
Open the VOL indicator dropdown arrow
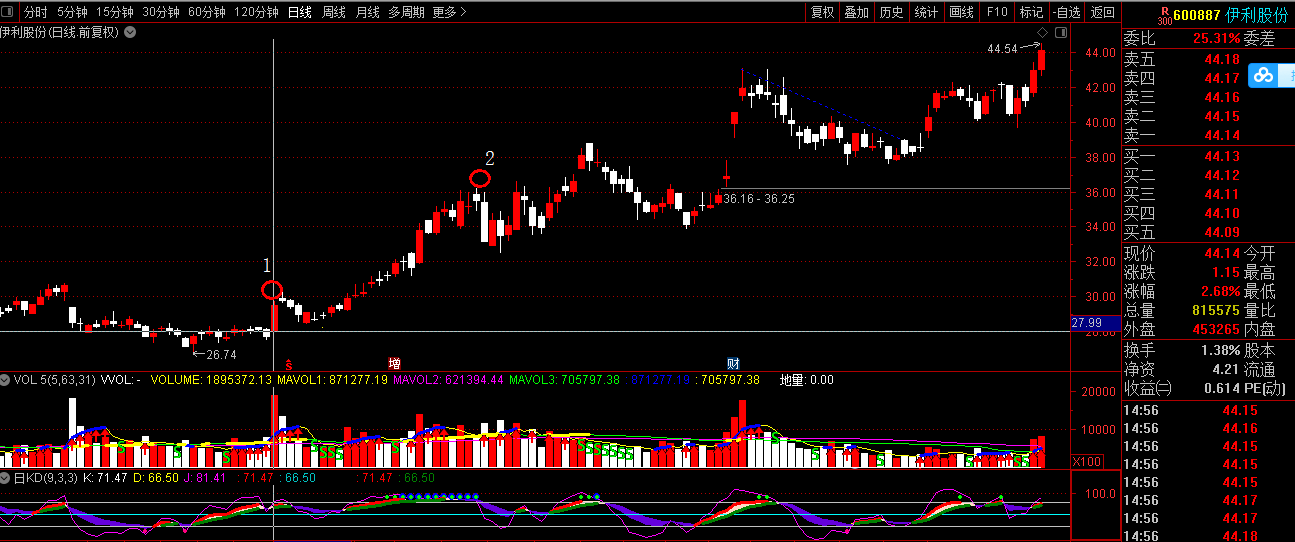pos(6,380)
